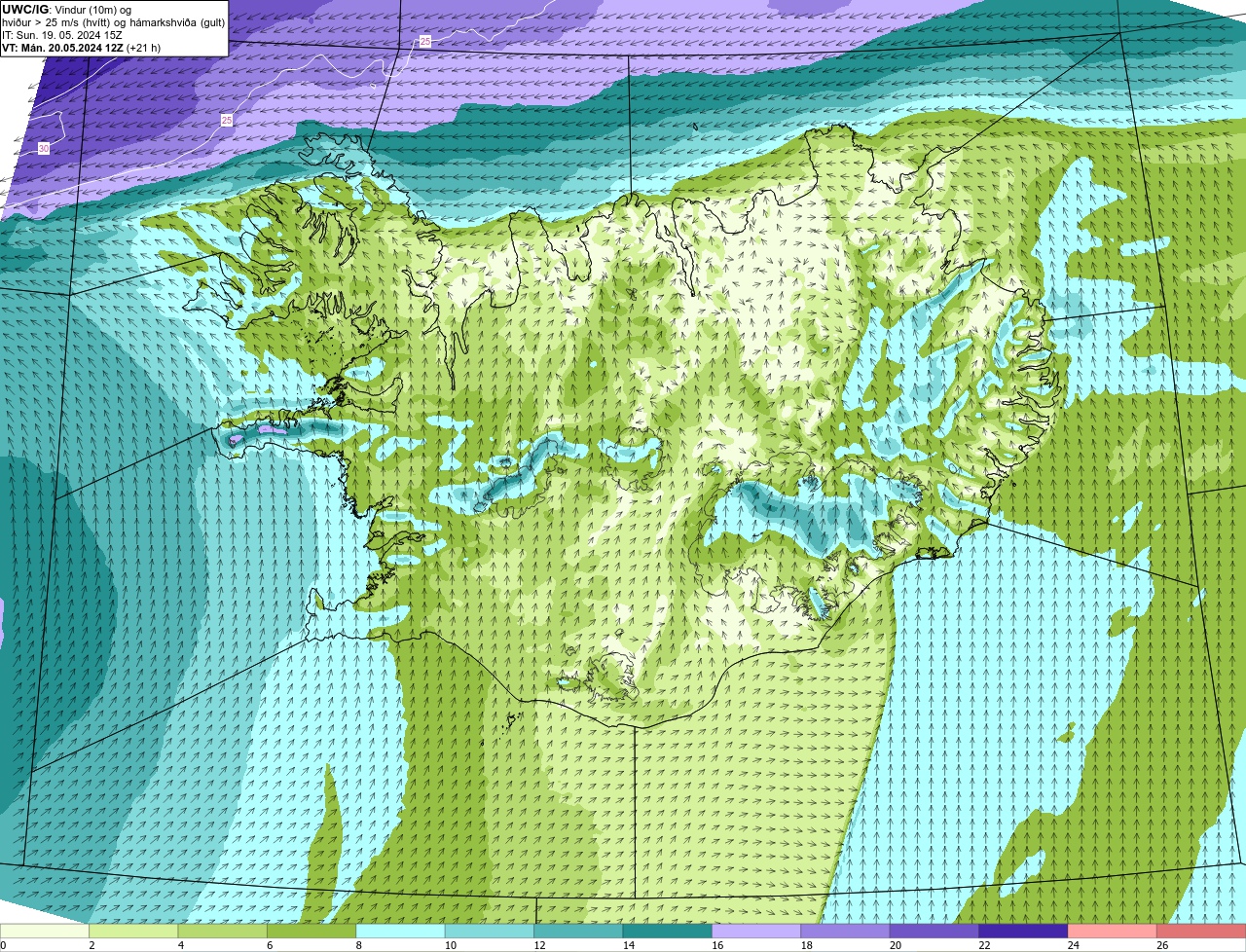The height and width of the screenshot is (952, 1246).
Task: Click the legend scale number 26
Action: (x=1162, y=945)
